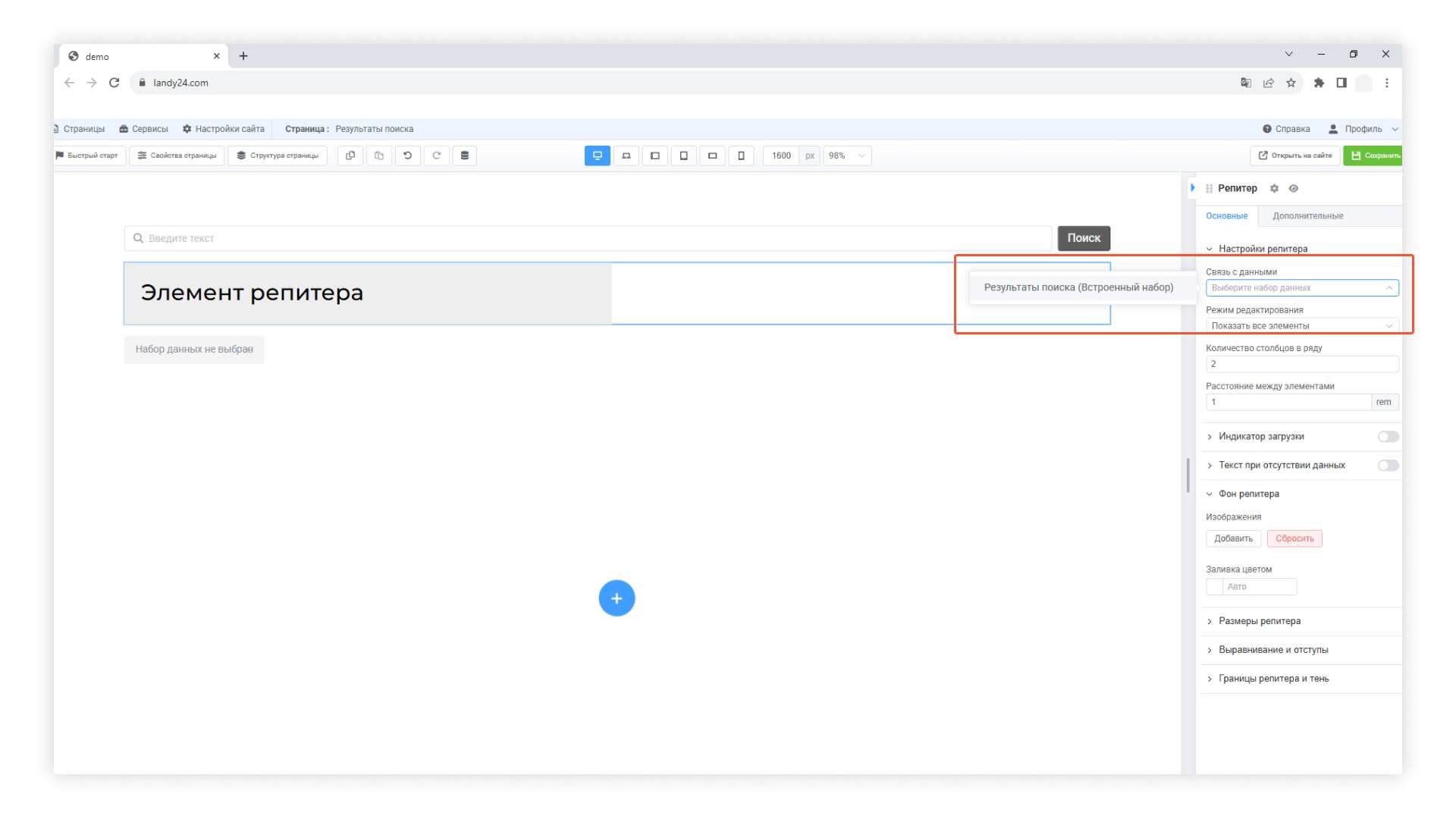Switch to the Основные tab
Screen dimensions: 1456x819
click(x=1226, y=216)
